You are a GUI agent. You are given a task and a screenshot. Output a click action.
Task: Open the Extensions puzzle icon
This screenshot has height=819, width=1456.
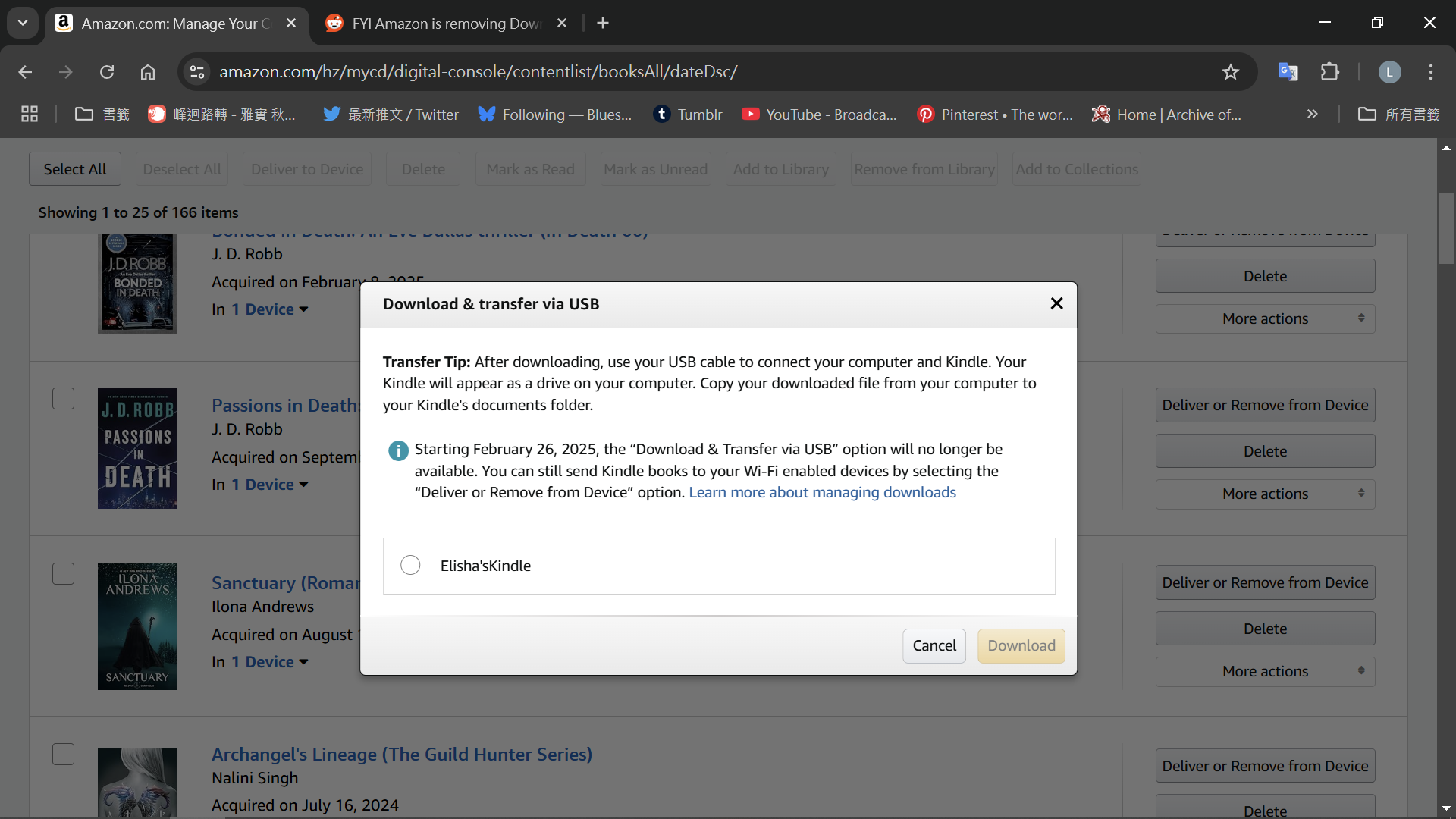click(x=1329, y=72)
